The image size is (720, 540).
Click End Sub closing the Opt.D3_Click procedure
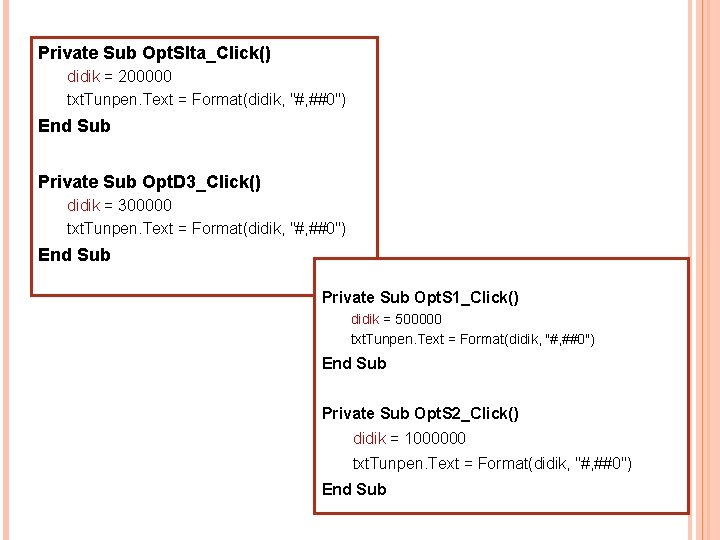click(74, 255)
